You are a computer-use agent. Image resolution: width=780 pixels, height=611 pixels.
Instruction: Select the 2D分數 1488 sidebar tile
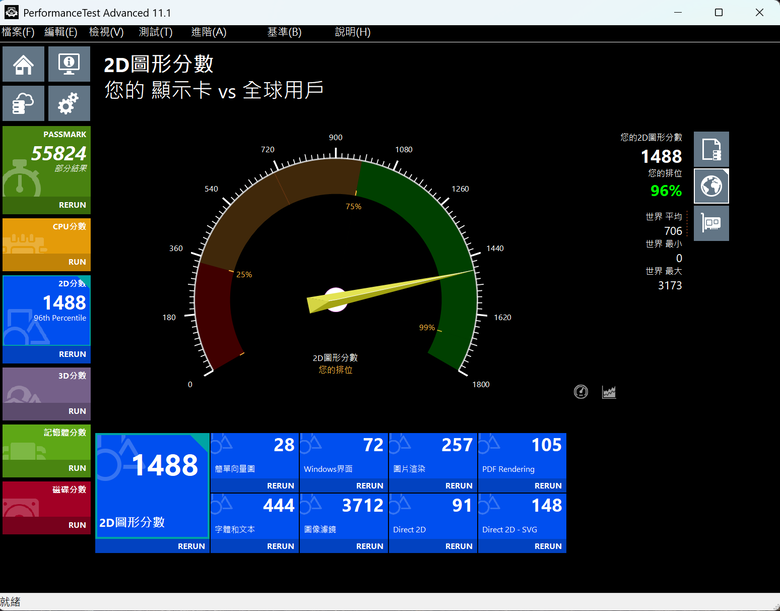tap(47, 310)
